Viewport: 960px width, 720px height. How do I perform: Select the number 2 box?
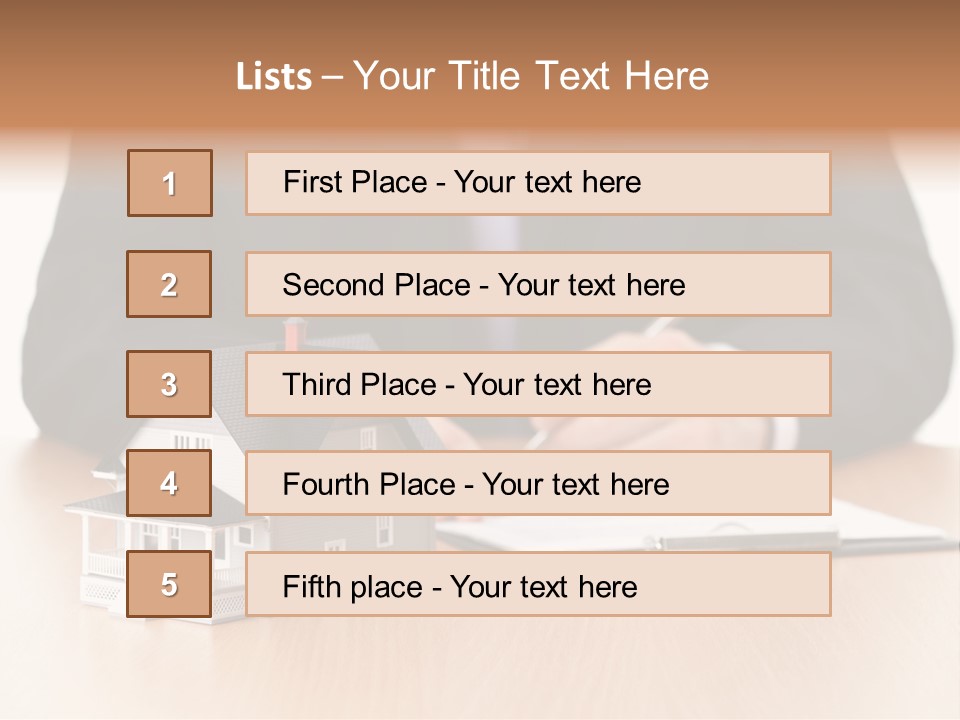169,284
